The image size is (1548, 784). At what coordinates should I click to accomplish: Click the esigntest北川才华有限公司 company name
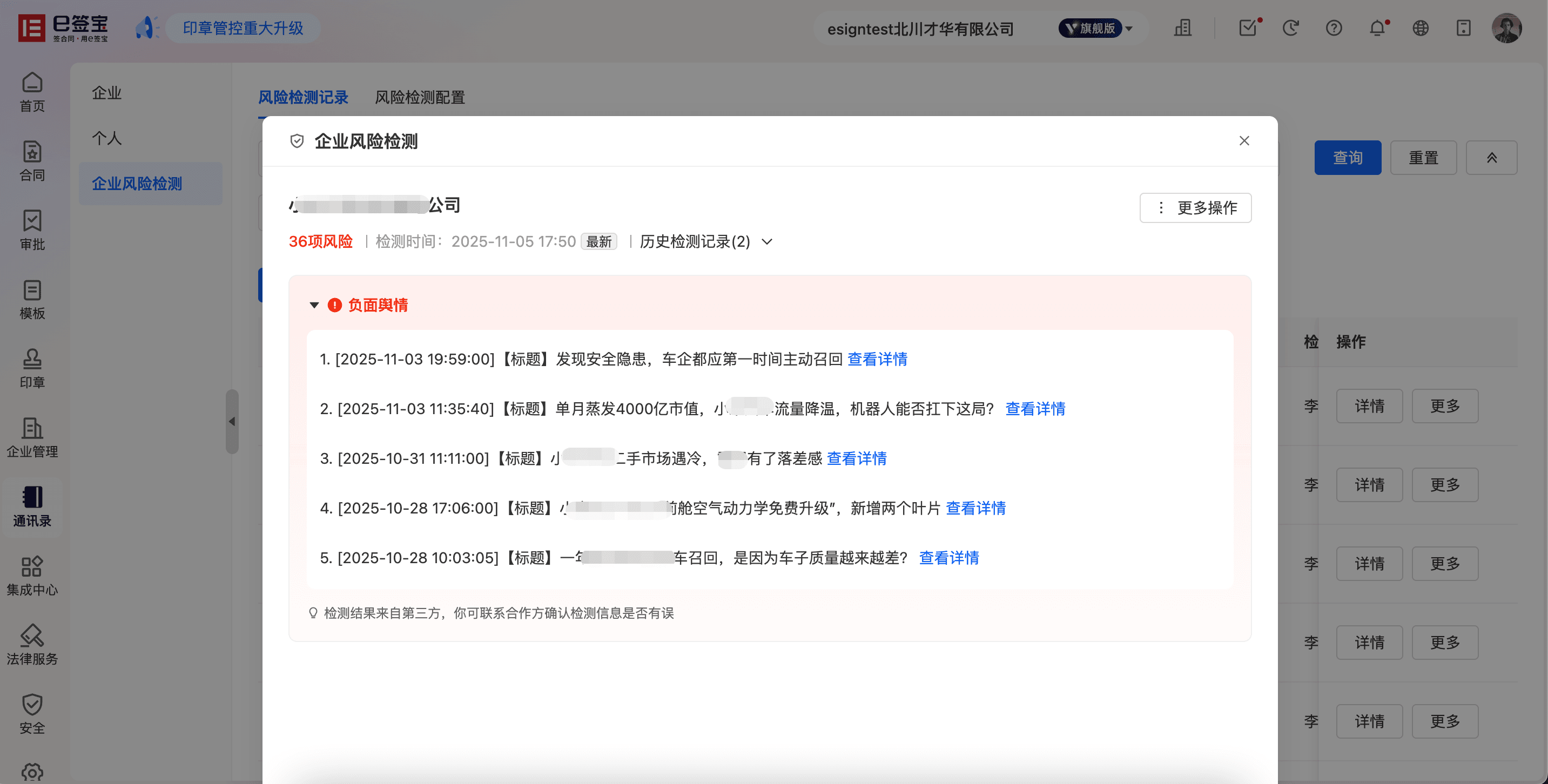(920, 28)
